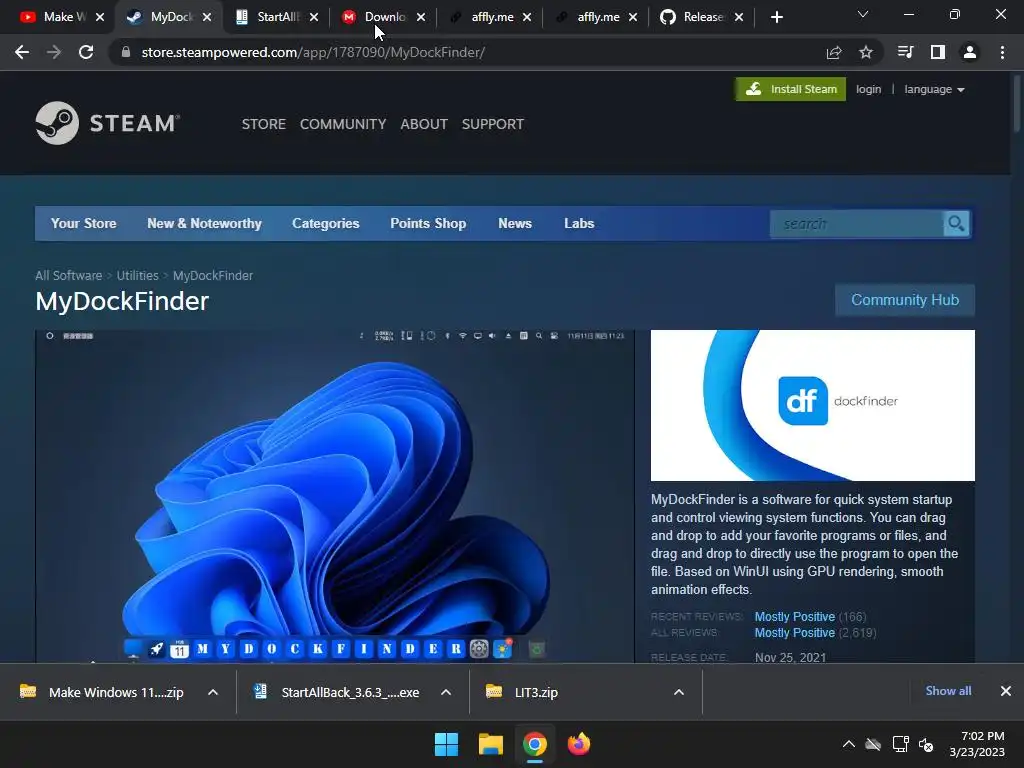Expand options for LIT3.zip download
1024x768 pixels.
[679, 692]
